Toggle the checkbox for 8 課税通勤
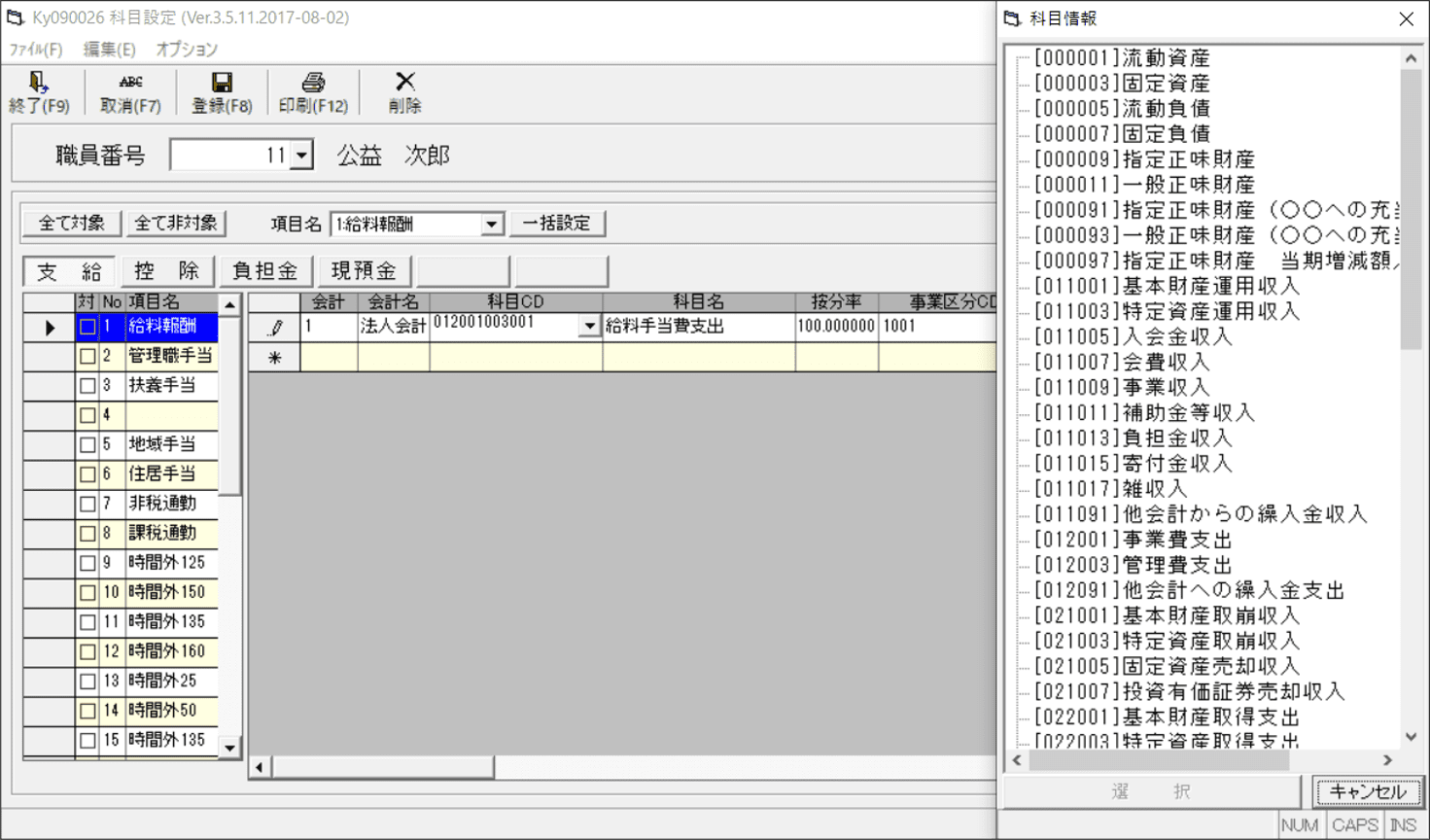 (x=87, y=534)
